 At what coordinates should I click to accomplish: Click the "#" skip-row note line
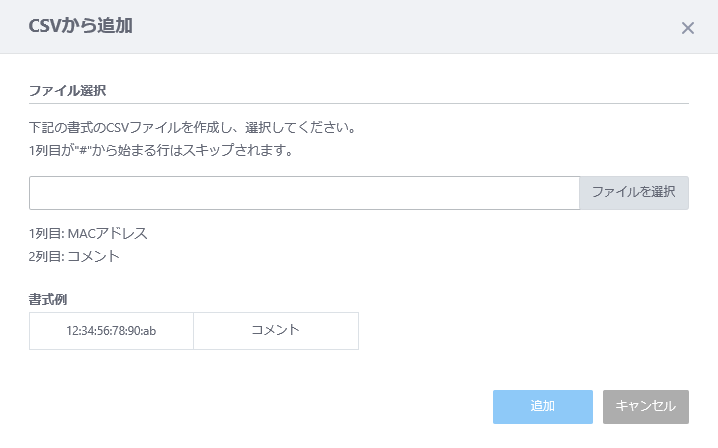(160, 151)
